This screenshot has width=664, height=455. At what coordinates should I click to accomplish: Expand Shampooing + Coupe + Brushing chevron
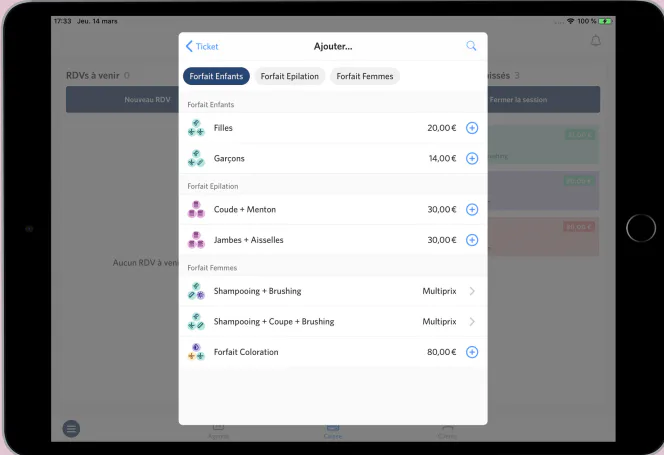click(472, 322)
